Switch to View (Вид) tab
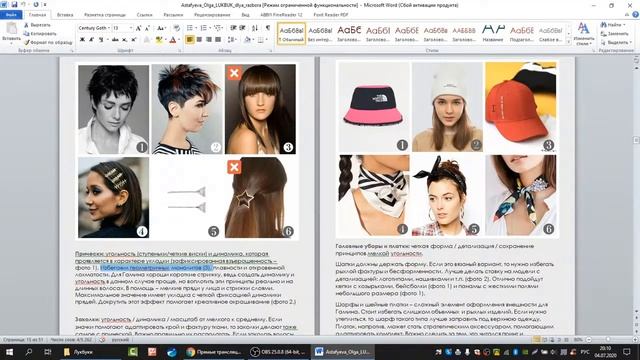The width and height of the screenshot is (640, 360). point(245,15)
